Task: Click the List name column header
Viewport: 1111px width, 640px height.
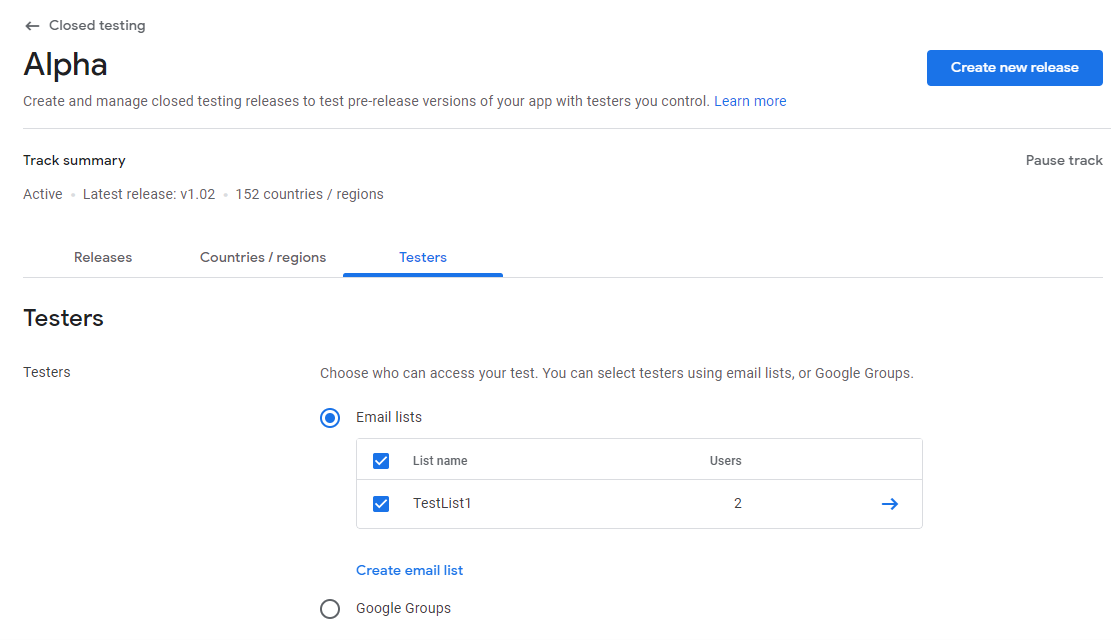Action: pyautogui.click(x=440, y=461)
